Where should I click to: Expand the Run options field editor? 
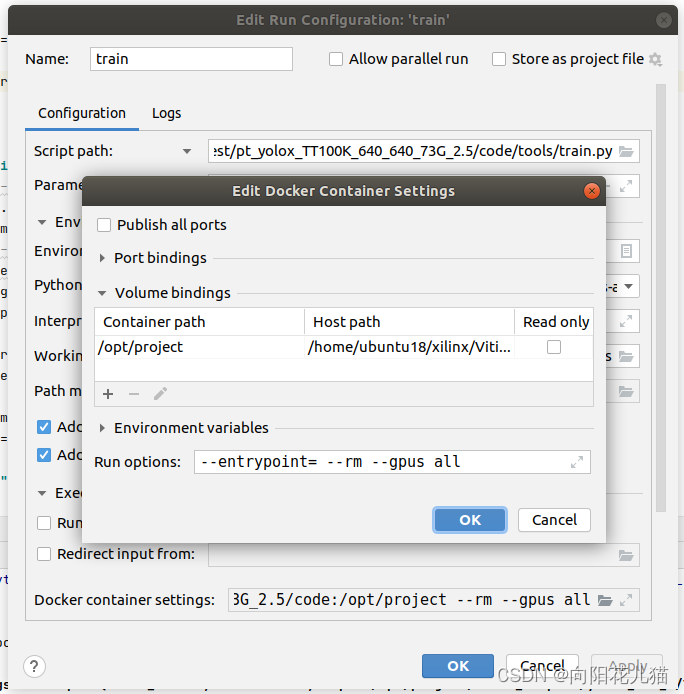[576, 462]
